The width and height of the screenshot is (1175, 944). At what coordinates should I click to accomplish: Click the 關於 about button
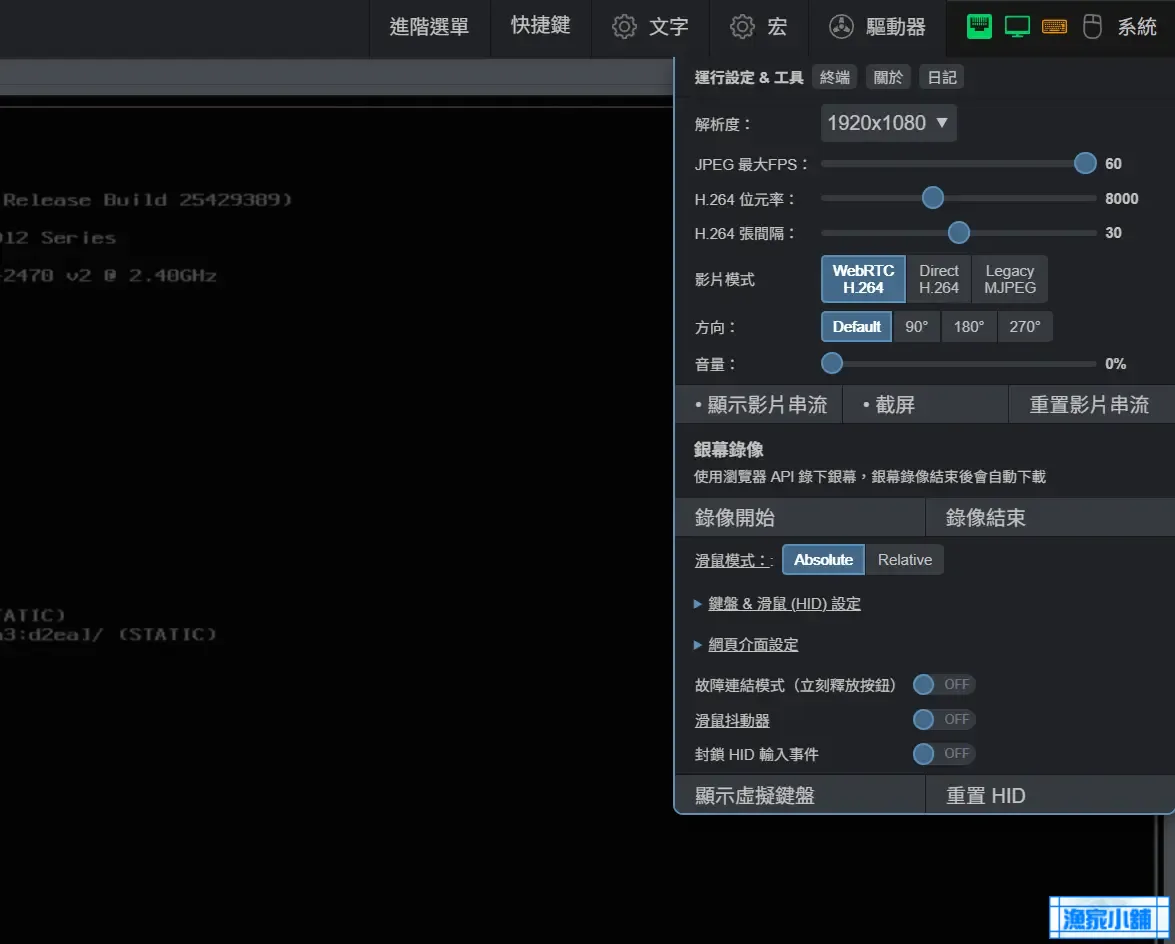pyautogui.click(x=888, y=77)
